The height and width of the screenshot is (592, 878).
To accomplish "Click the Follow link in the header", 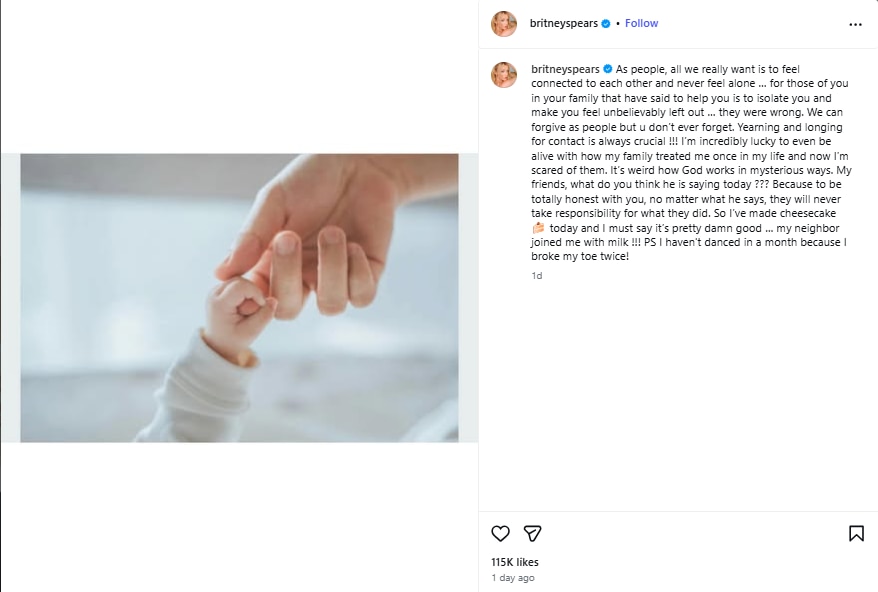I will tap(641, 23).
